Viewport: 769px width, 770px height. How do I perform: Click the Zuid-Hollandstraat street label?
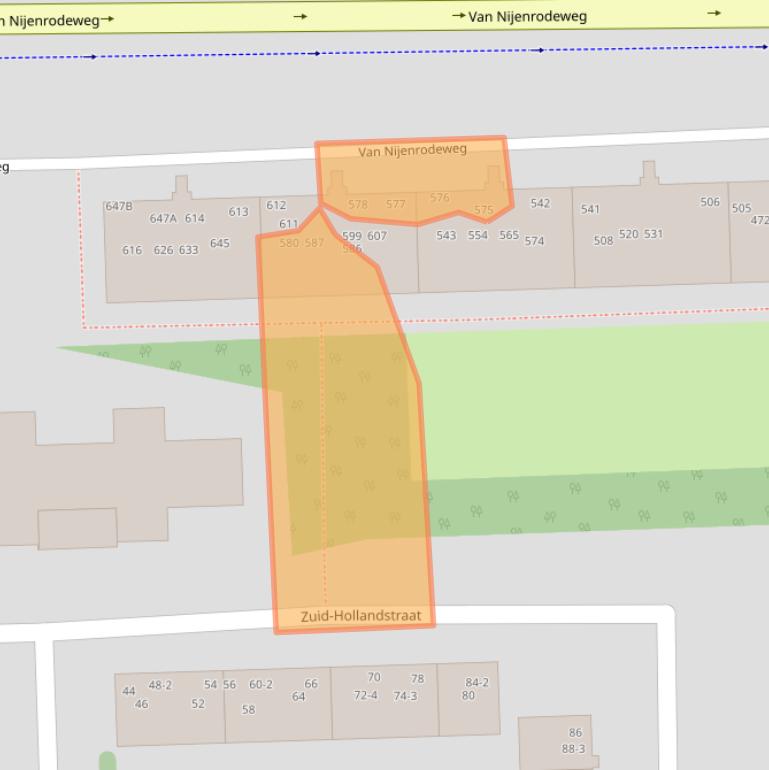pyautogui.click(x=361, y=616)
